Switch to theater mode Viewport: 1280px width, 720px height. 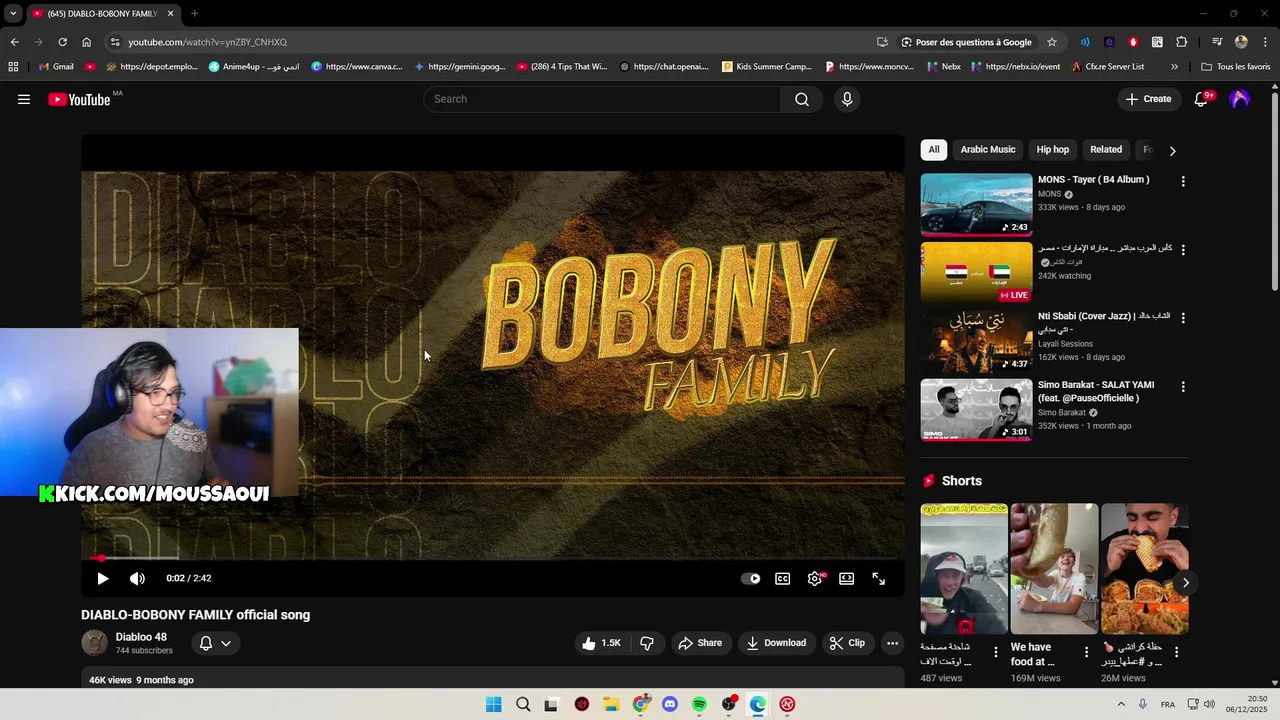point(847,578)
